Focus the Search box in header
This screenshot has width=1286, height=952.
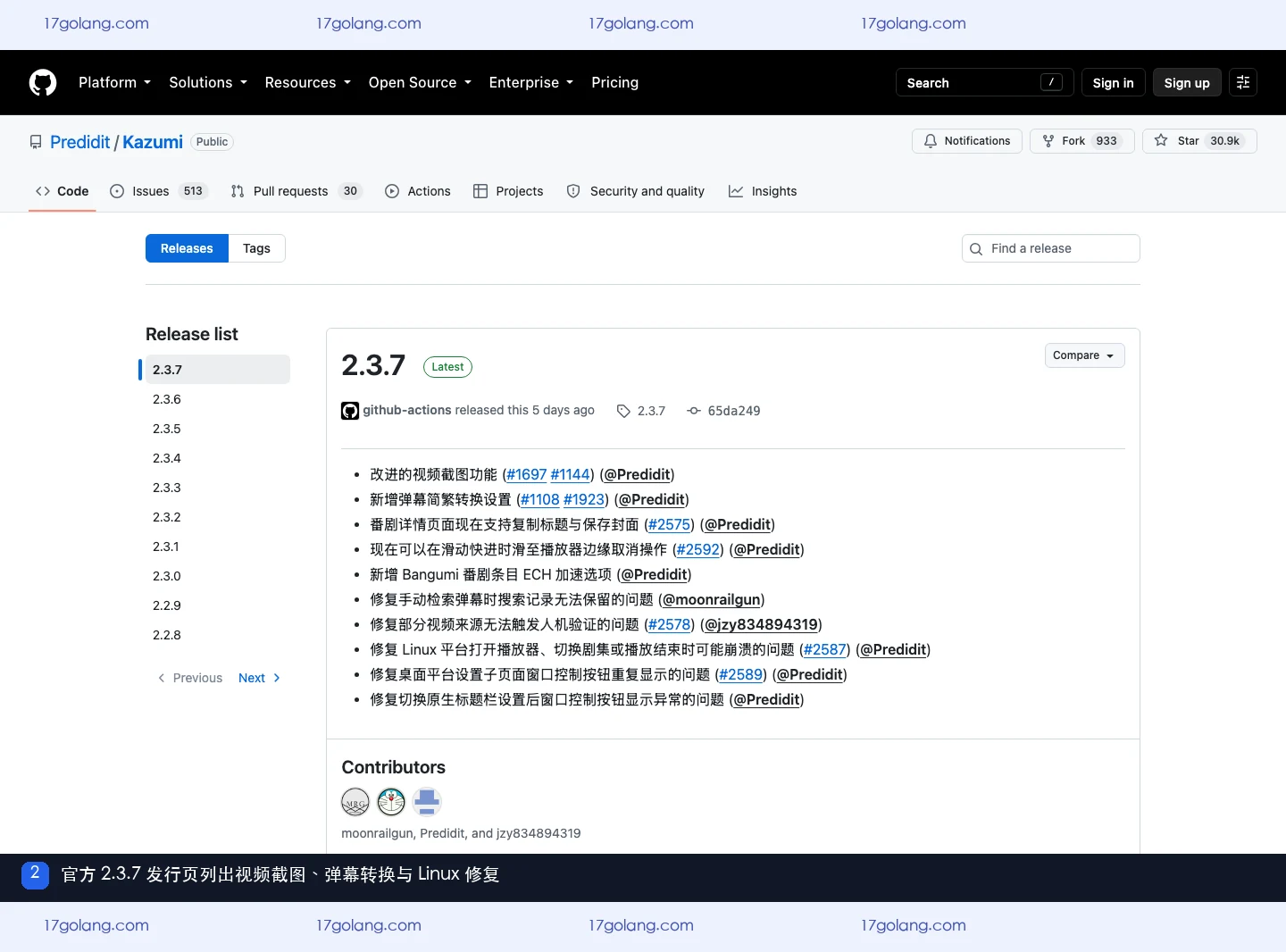[984, 82]
